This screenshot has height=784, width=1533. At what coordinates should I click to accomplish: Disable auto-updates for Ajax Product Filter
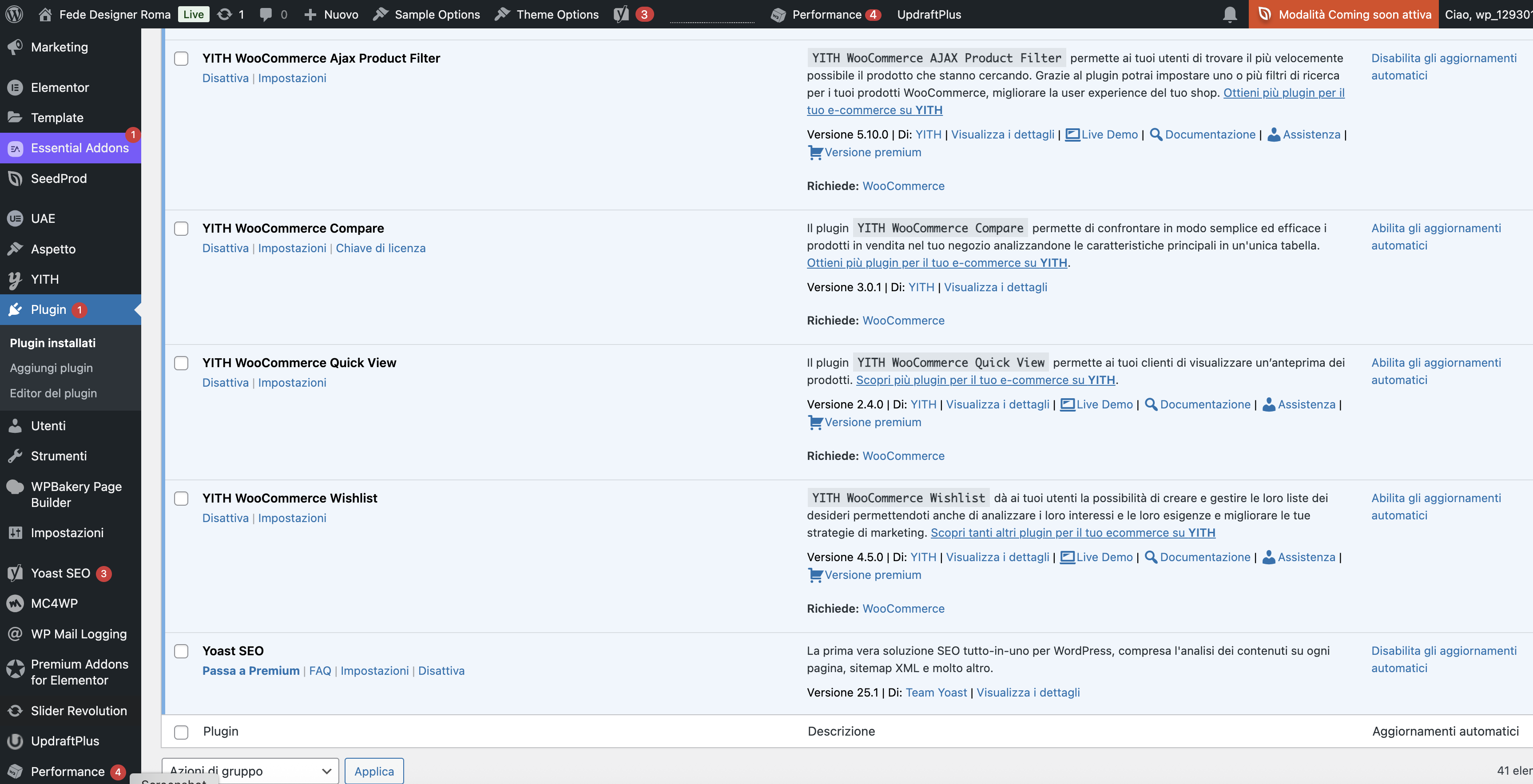point(1444,67)
